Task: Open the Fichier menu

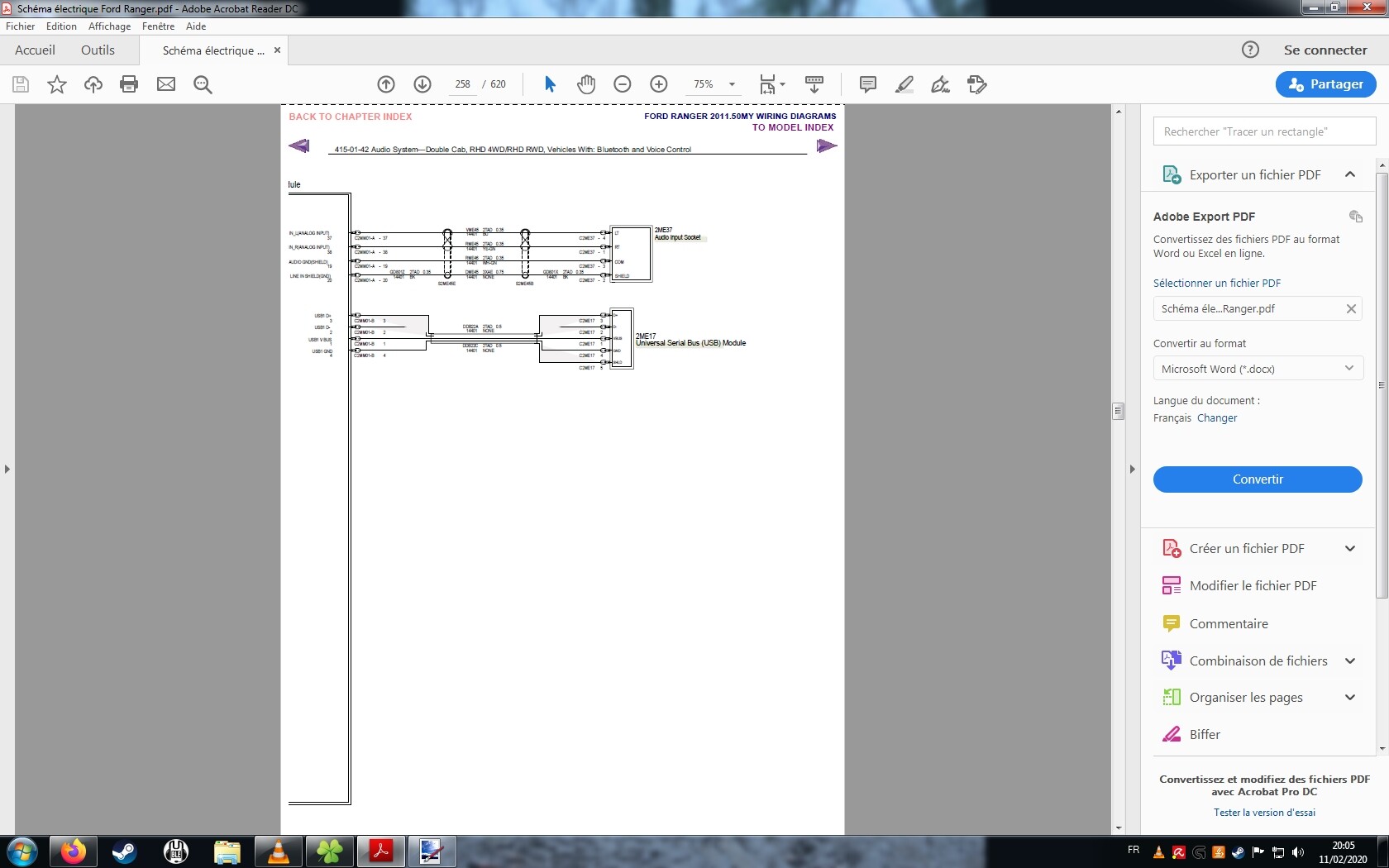Action: 21,26
